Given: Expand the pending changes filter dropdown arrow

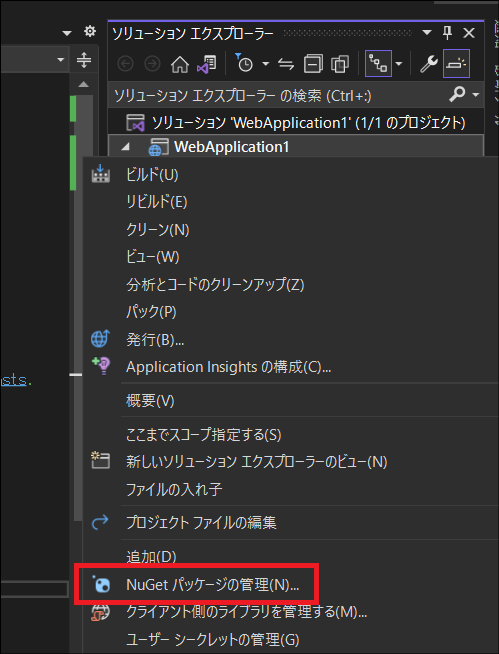Looking at the screenshot, I should point(265,64).
